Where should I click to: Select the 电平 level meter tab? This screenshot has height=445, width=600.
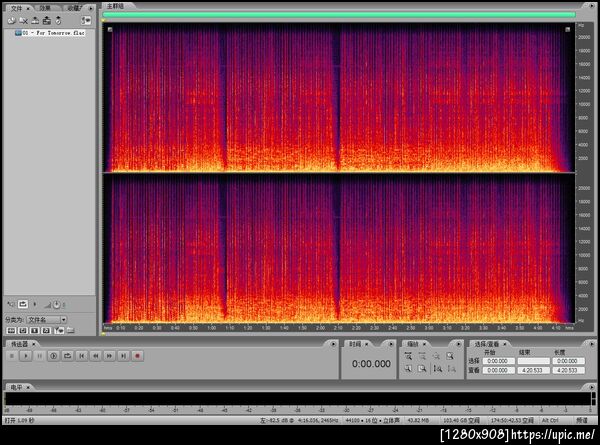(16, 388)
